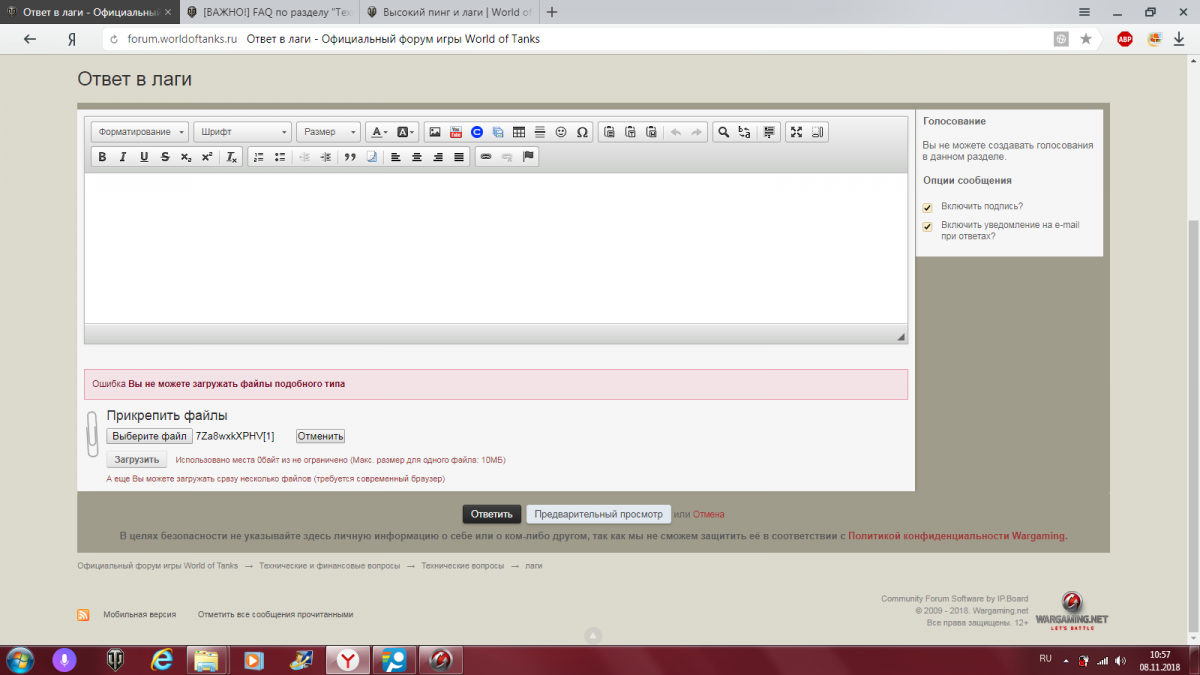Screen dimensions: 1200x675
Task: Click 'Отметить все сообщения прочитанными'
Action: [x=275, y=615]
